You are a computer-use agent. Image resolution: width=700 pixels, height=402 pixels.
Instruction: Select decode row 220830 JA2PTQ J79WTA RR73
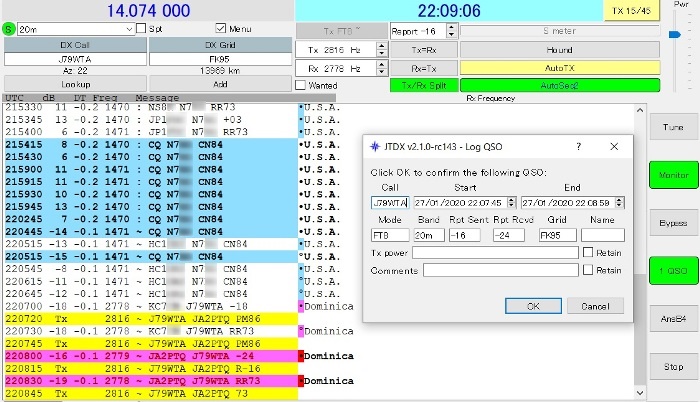[x=151, y=381]
